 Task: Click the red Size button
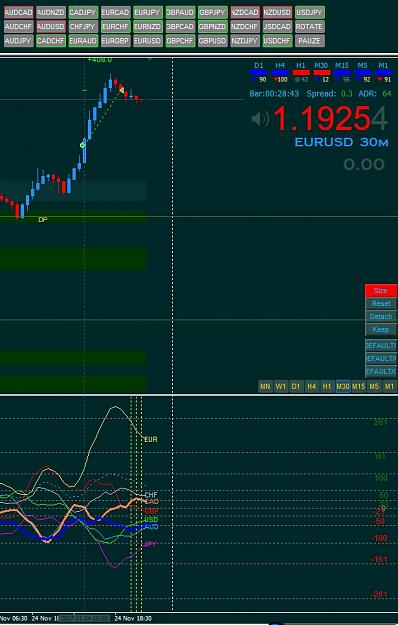click(381, 291)
